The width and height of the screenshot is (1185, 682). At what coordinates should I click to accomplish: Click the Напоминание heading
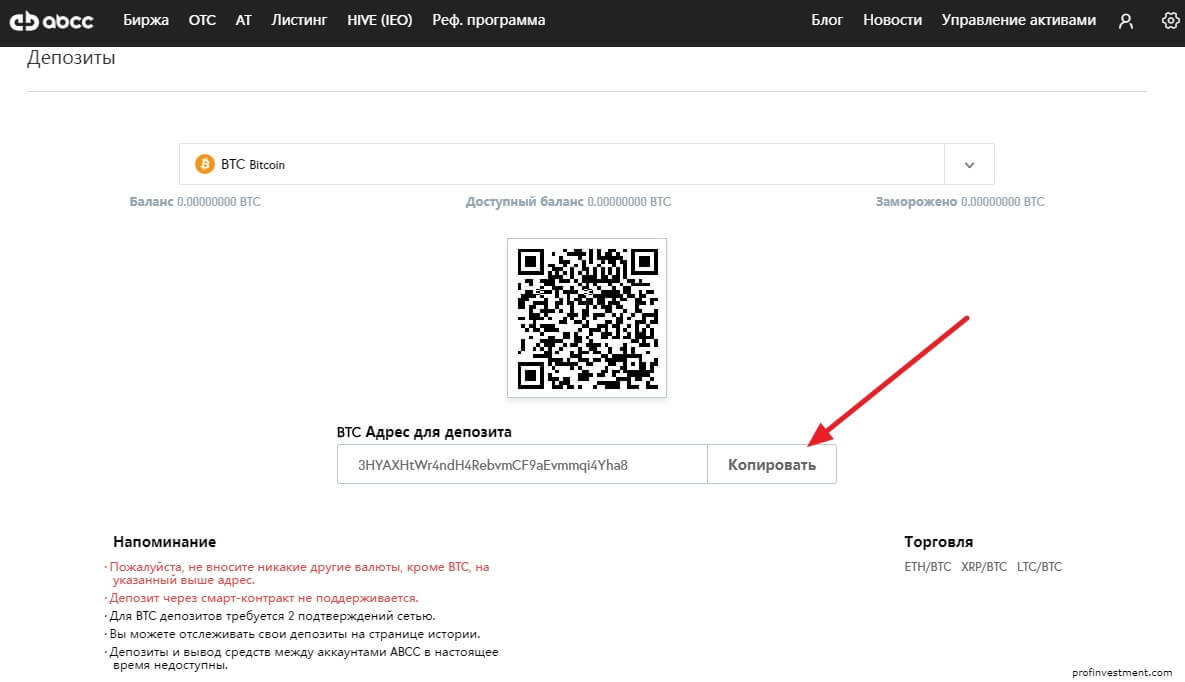pyautogui.click(x=165, y=541)
